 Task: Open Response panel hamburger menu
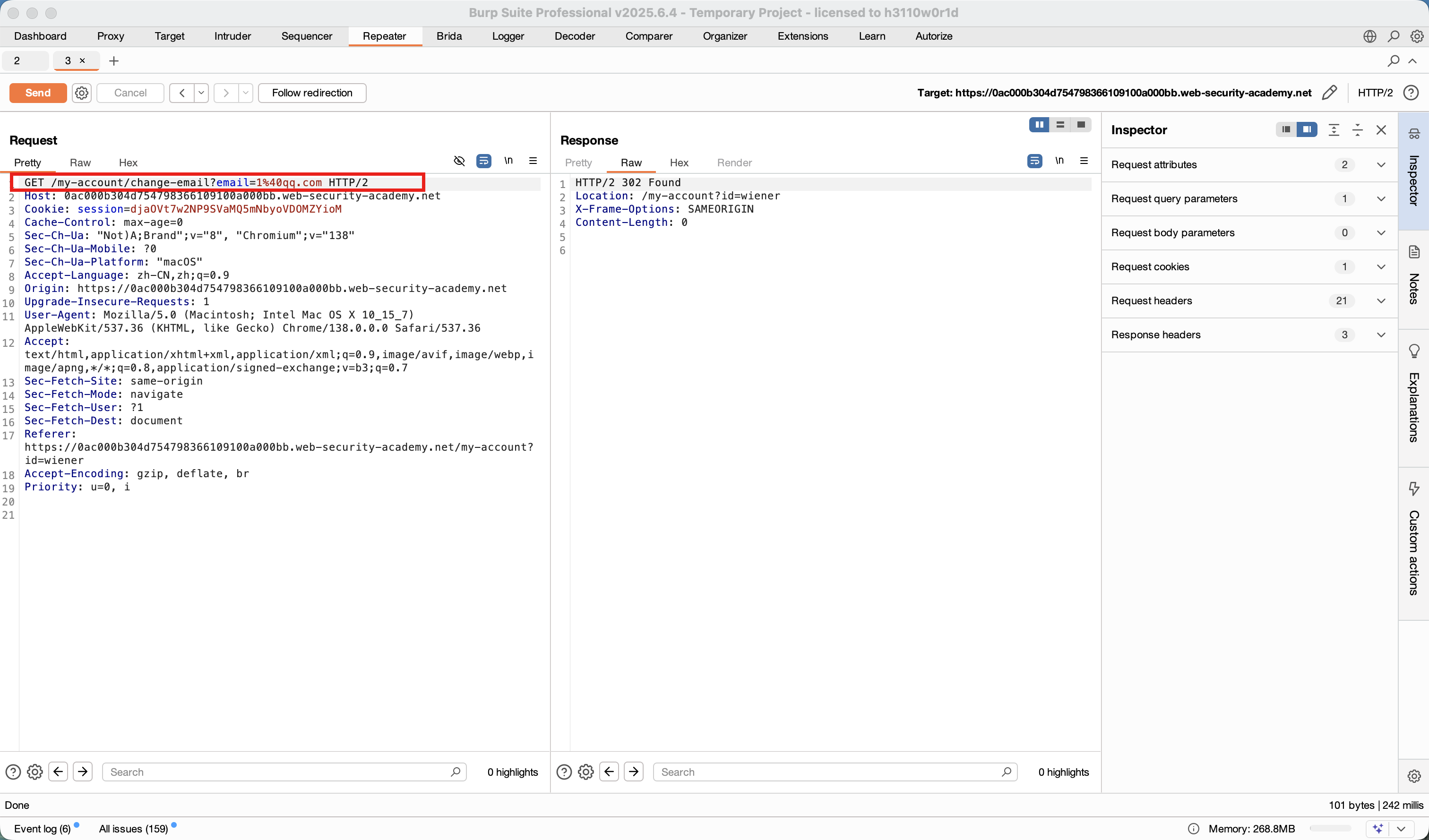pos(1084,161)
